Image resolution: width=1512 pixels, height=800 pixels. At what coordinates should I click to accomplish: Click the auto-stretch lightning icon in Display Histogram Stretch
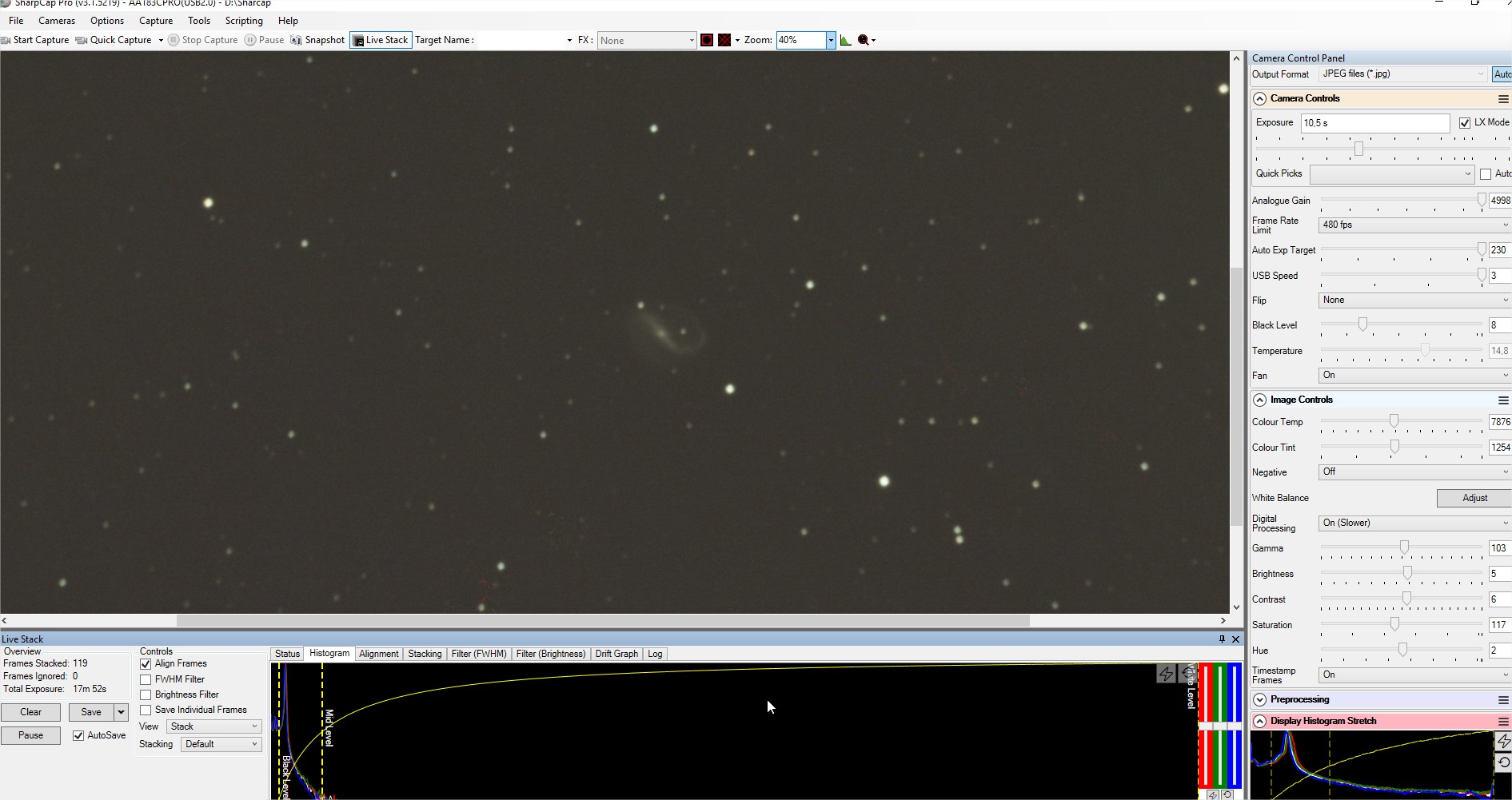point(1503,742)
